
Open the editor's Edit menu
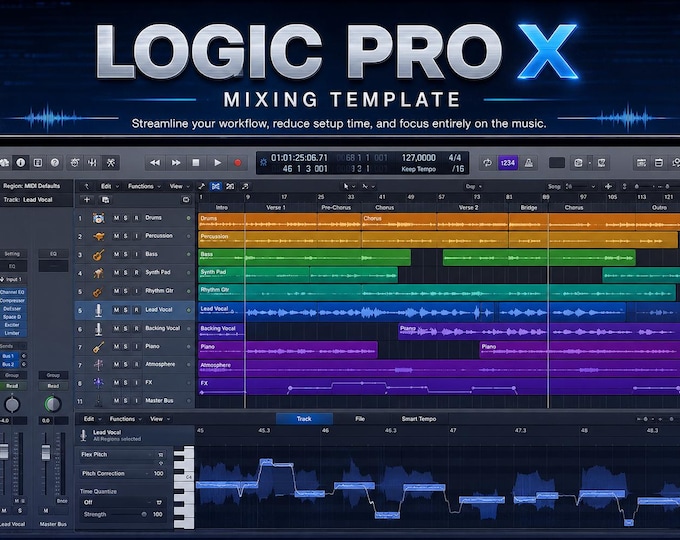pyautogui.click(x=92, y=419)
